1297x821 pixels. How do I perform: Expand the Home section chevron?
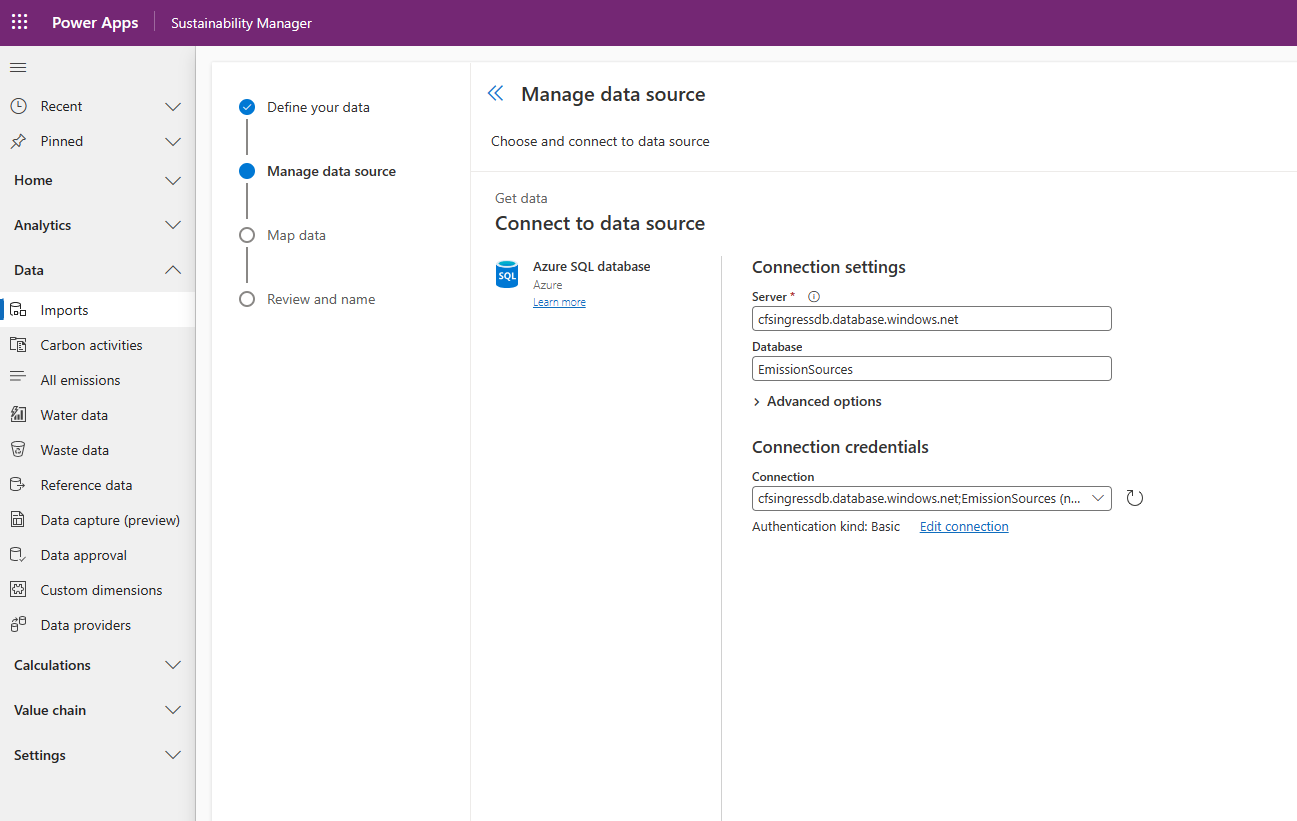click(x=173, y=180)
